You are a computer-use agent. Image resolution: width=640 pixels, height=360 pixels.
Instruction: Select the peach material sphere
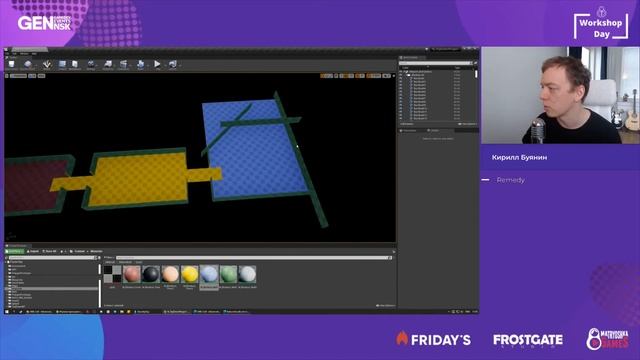click(170, 274)
